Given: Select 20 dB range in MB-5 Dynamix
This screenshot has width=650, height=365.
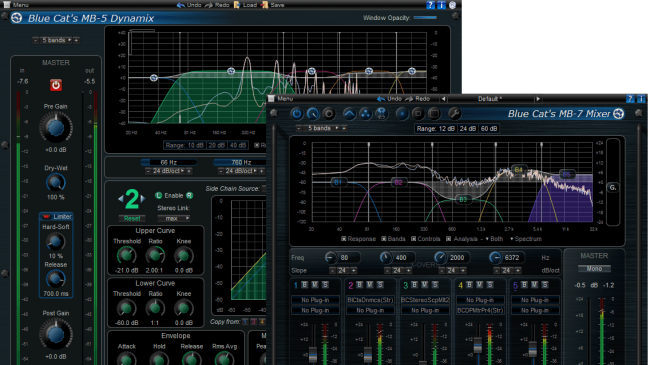Looking at the screenshot, I should pyautogui.click(x=217, y=145).
